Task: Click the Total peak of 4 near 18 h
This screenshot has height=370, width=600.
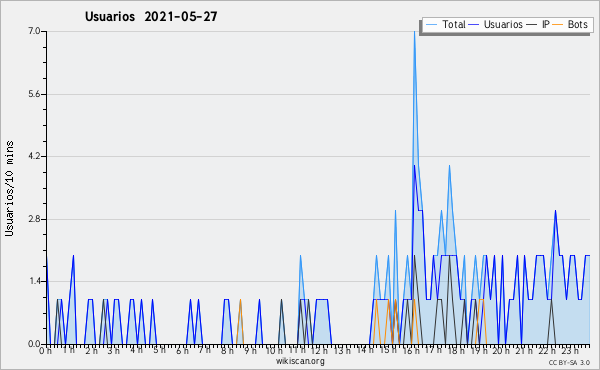Action: pos(449,166)
